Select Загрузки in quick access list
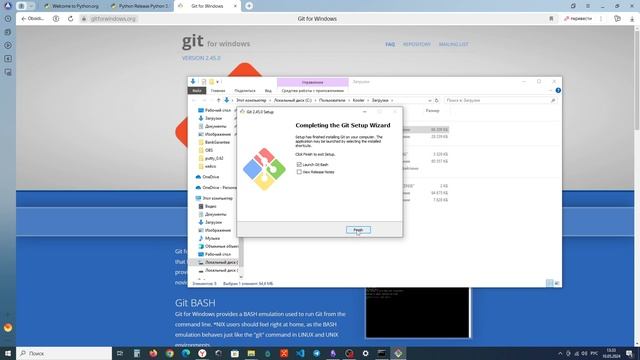This screenshot has height=360, width=640. [211, 118]
